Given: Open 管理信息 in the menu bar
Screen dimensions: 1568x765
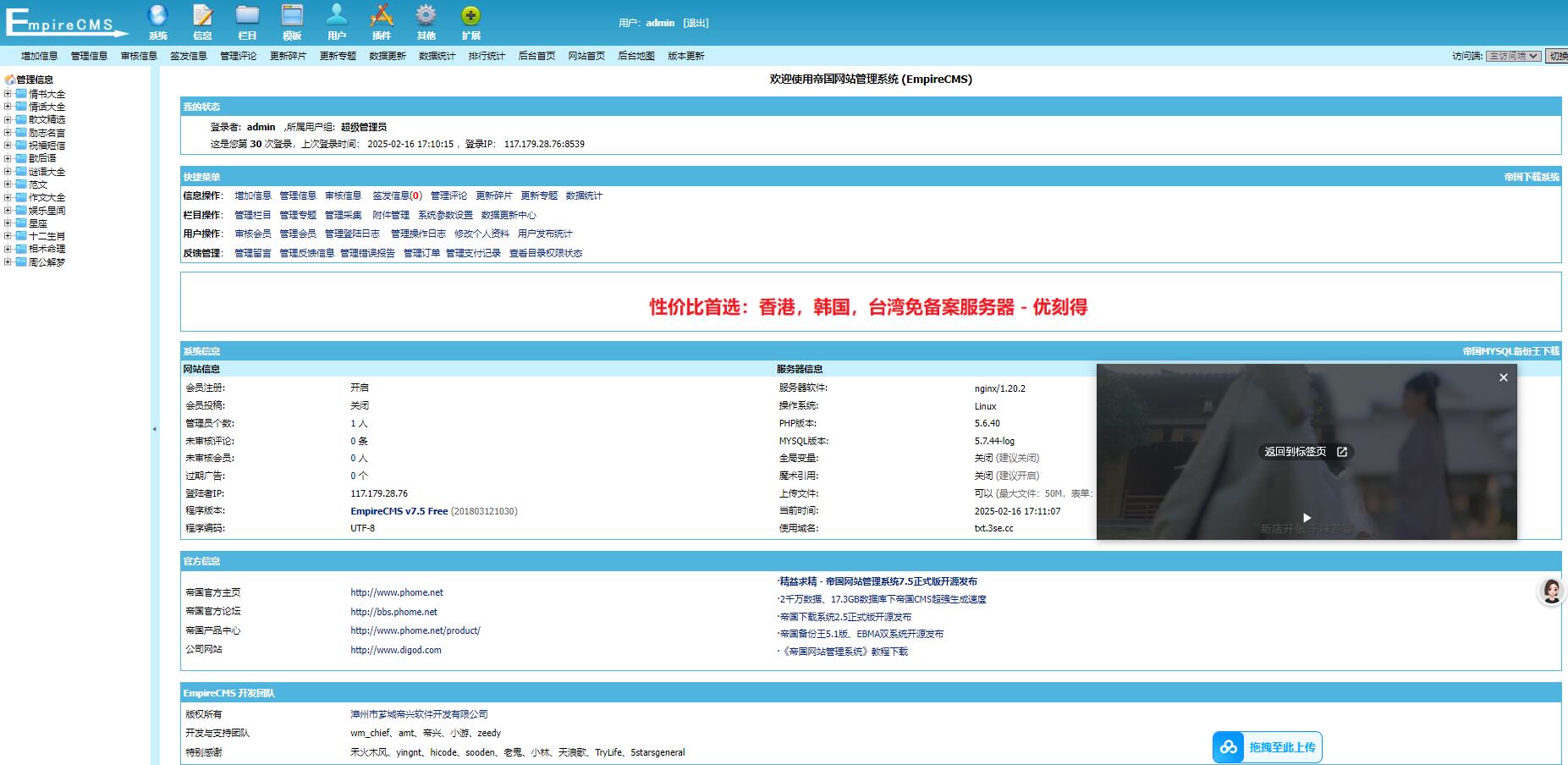Looking at the screenshot, I should point(88,55).
